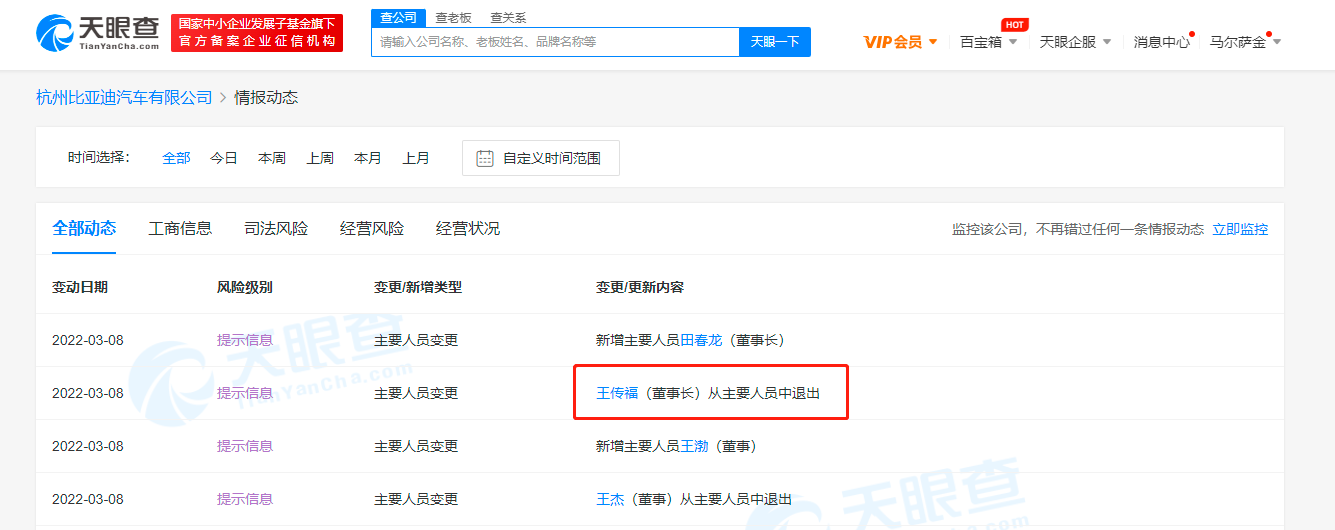Click 主要人员变更 in the 王杰 row
The image size is (1335, 530).
(x=416, y=499)
